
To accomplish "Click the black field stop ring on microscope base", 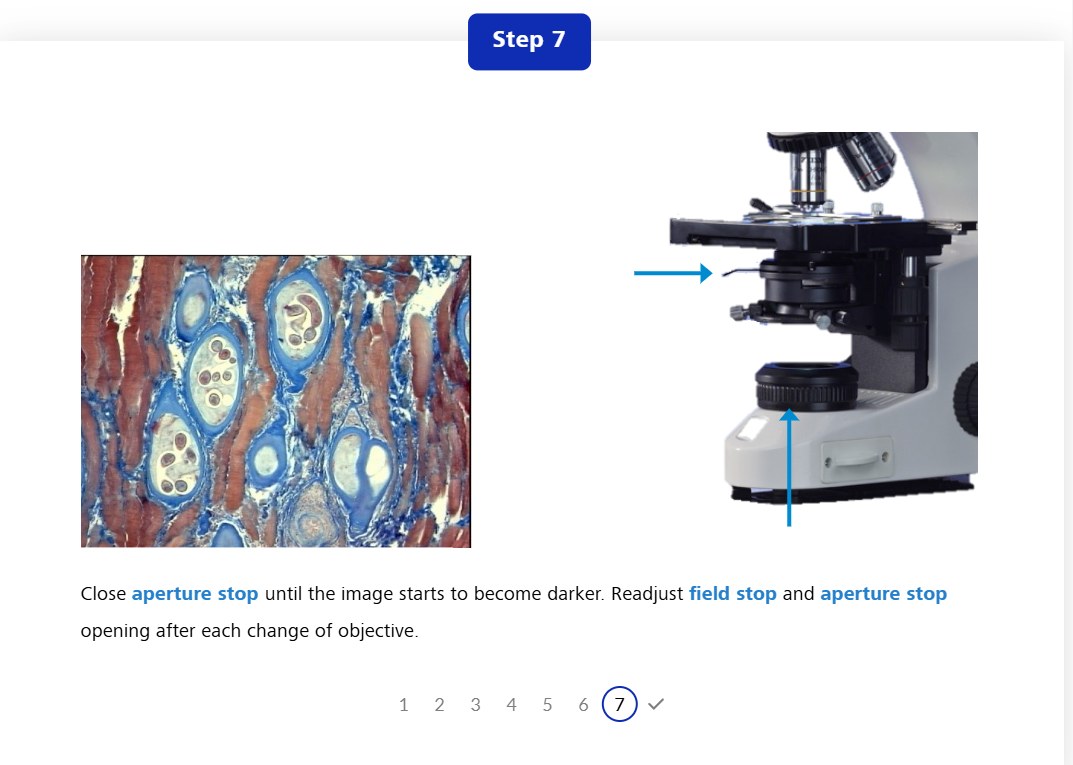I will [806, 390].
